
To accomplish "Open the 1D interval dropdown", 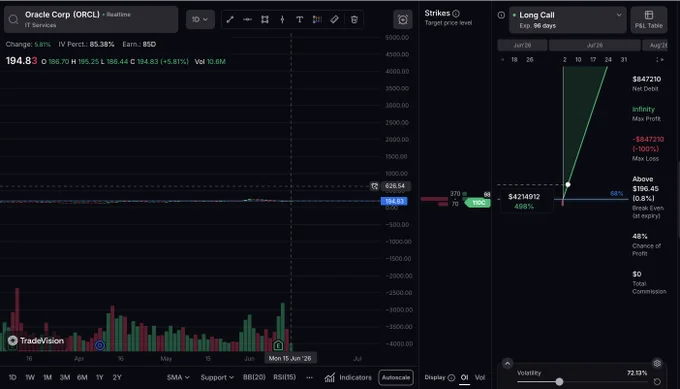I will 200,20.
